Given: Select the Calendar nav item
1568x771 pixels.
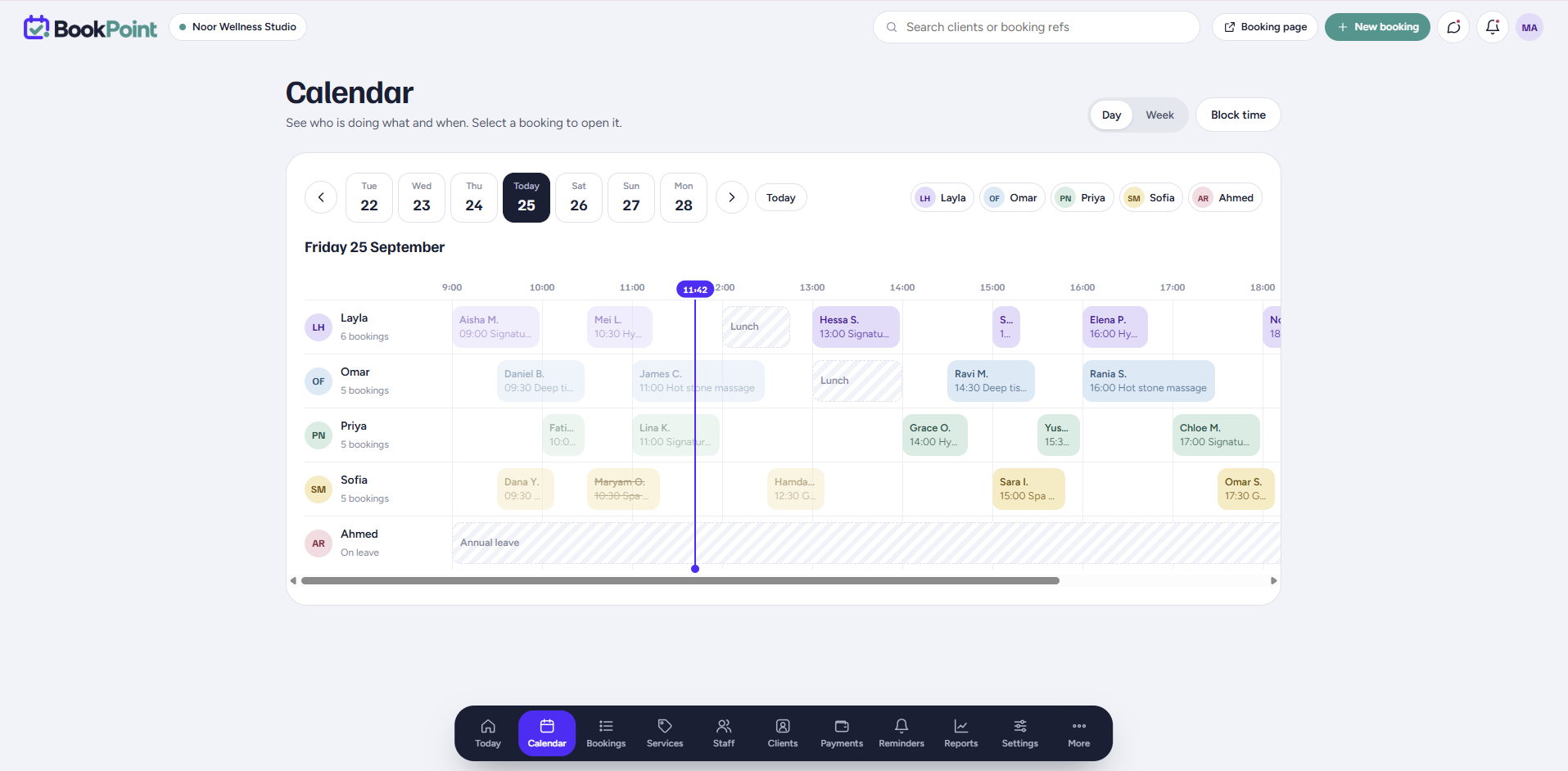Looking at the screenshot, I should [x=547, y=733].
